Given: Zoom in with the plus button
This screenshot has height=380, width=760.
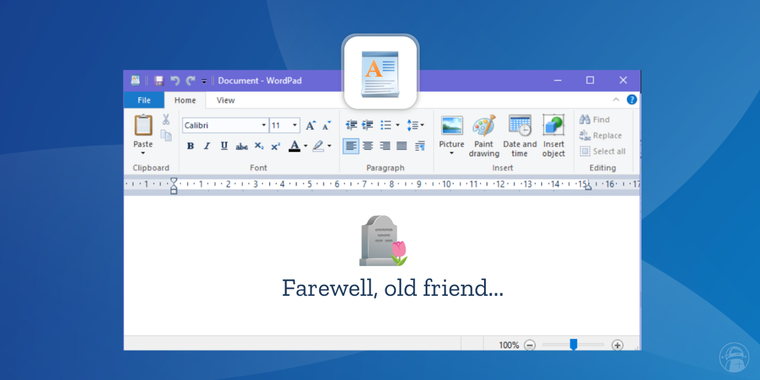Looking at the screenshot, I should (617, 345).
